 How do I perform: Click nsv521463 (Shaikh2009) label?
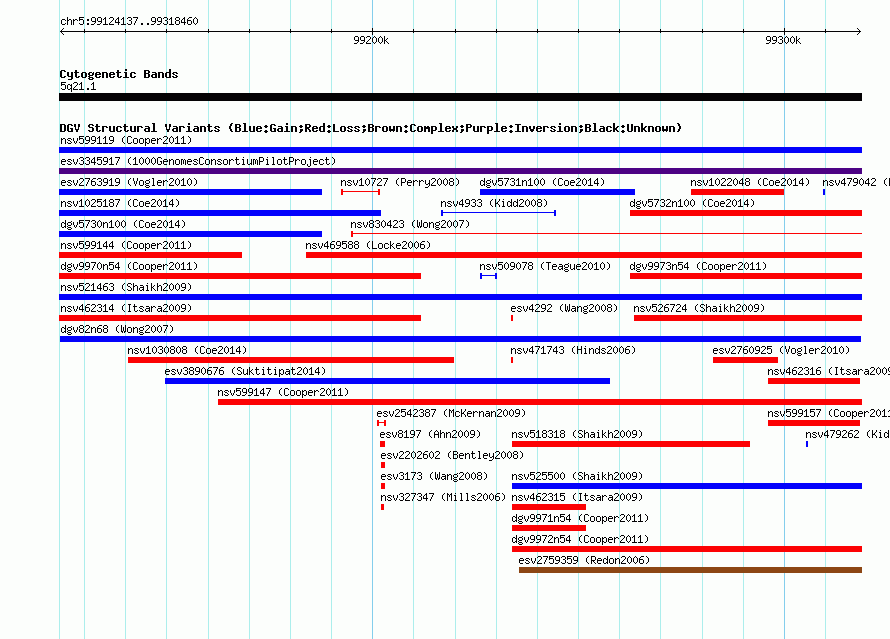click(x=126, y=287)
